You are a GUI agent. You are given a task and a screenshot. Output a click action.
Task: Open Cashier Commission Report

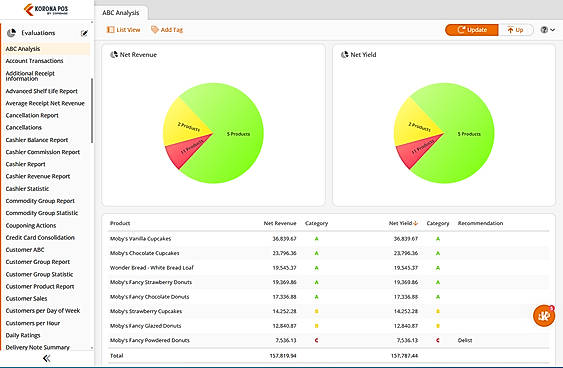coord(43,152)
